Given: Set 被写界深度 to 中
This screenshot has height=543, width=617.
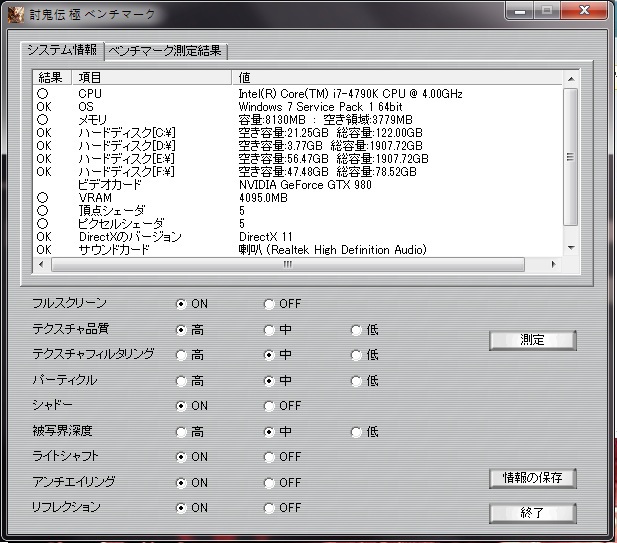Looking at the screenshot, I should tap(269, 432).
